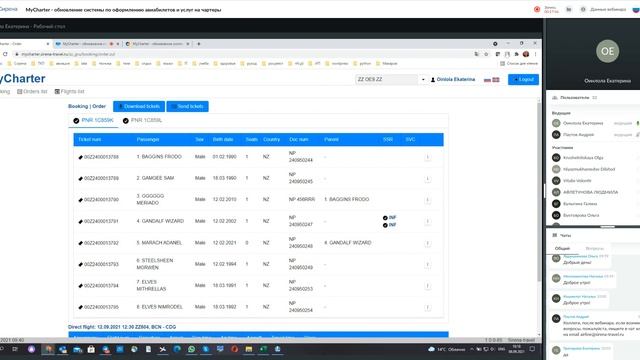
Task: Open the python bookmark folder
Action: 362,64
